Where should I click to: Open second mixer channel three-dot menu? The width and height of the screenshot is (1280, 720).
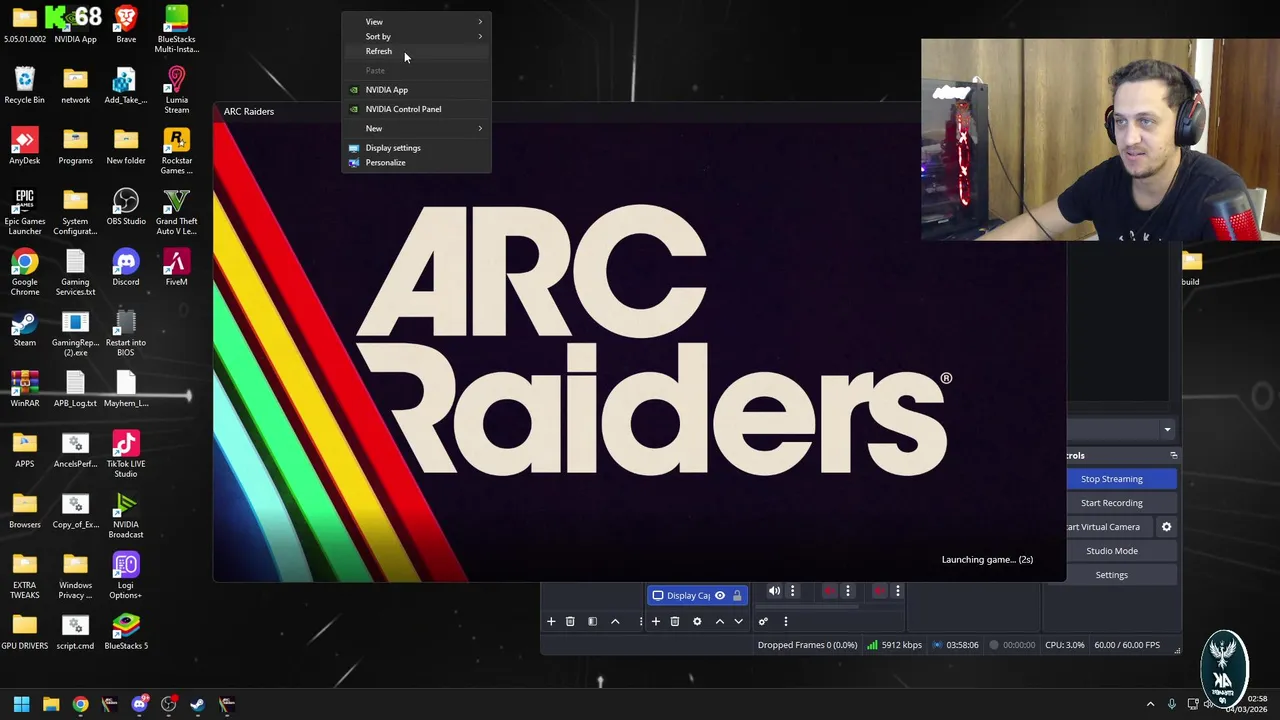pos(847,591)
